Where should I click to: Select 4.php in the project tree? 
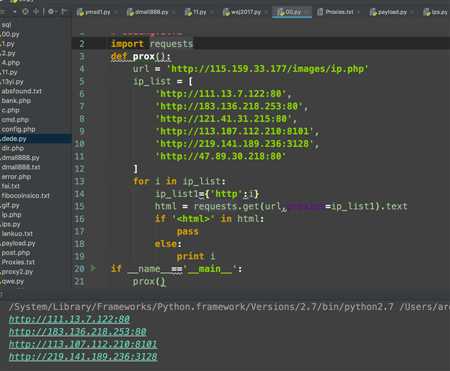pyautogui.click(x=11, y=62)
